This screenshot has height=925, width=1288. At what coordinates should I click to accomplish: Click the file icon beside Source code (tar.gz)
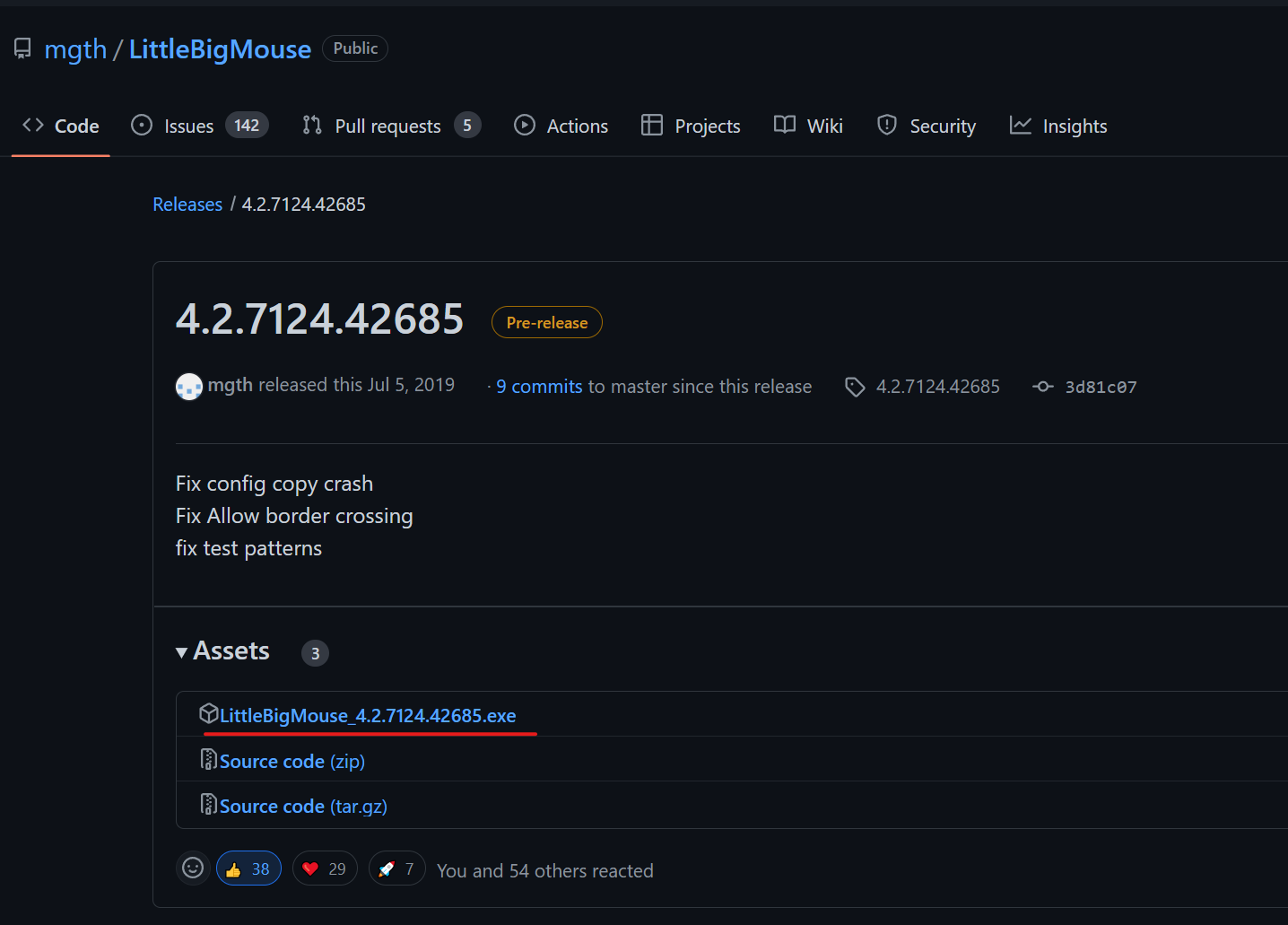(209, 805)
